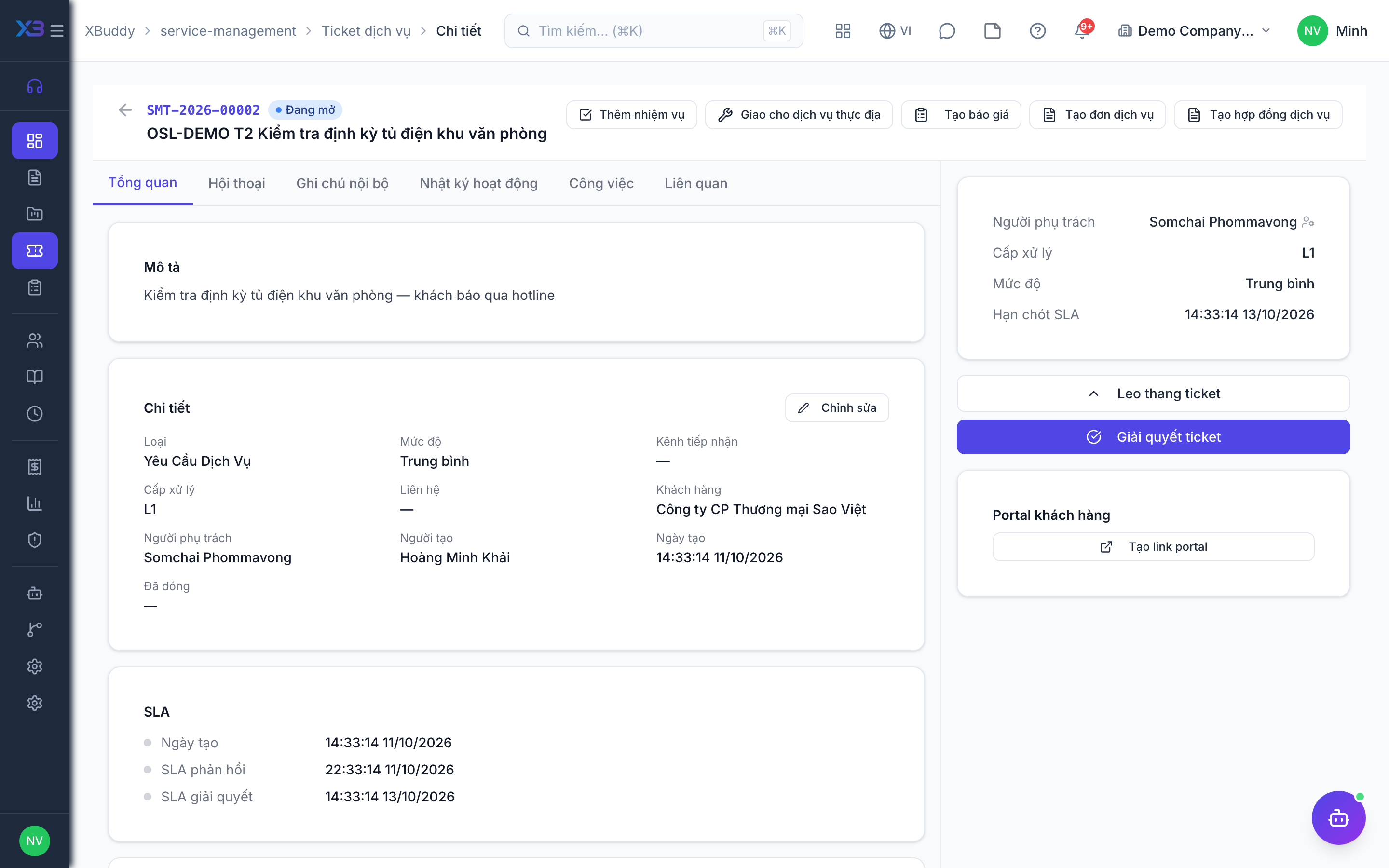This screenshot has width=1389, height=868.
Task: Click Chỉnh sửa in Chi tiết card
Action: [837, 407]
